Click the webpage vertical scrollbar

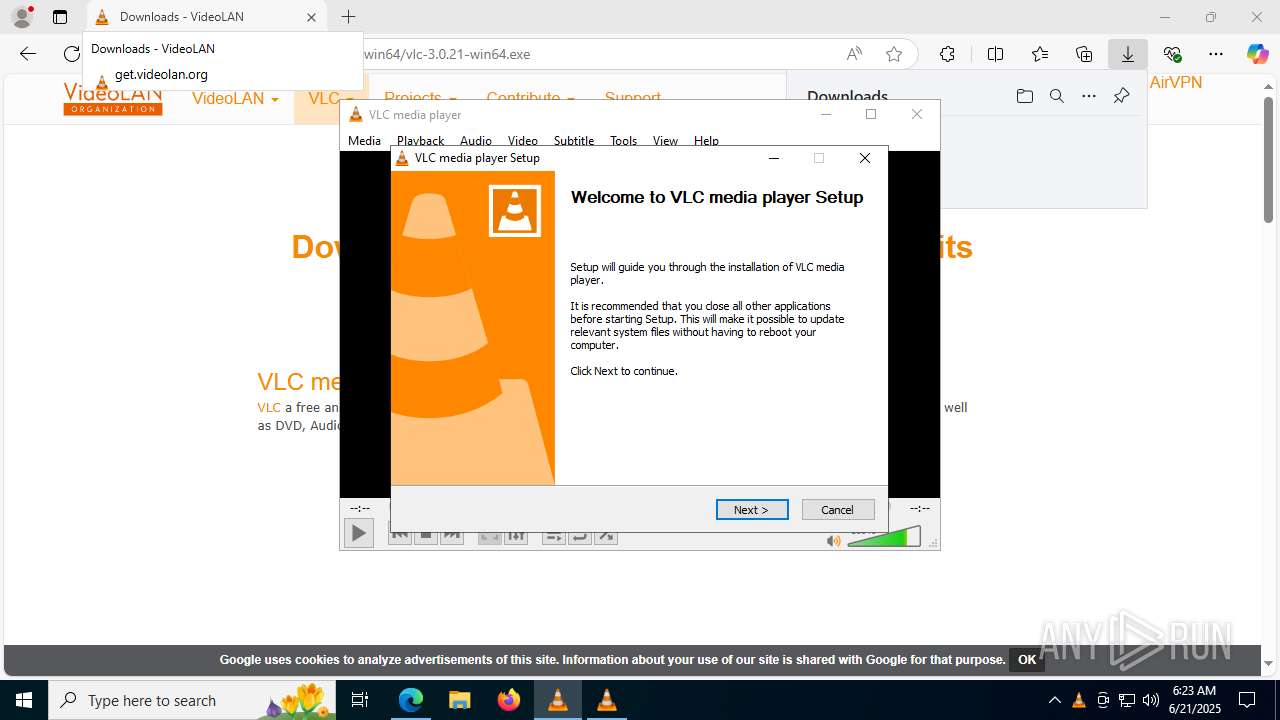[1268, 160]
